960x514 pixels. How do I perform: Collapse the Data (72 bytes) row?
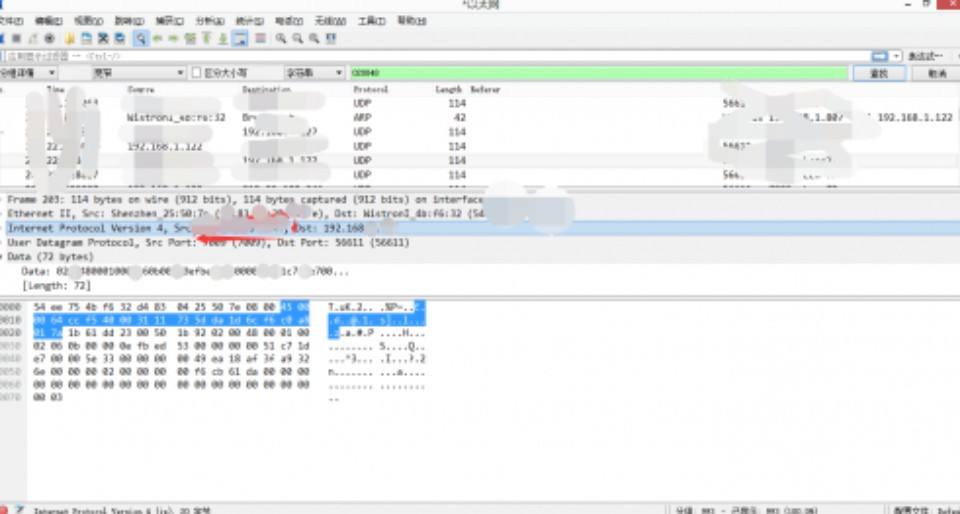pos(2,257)
